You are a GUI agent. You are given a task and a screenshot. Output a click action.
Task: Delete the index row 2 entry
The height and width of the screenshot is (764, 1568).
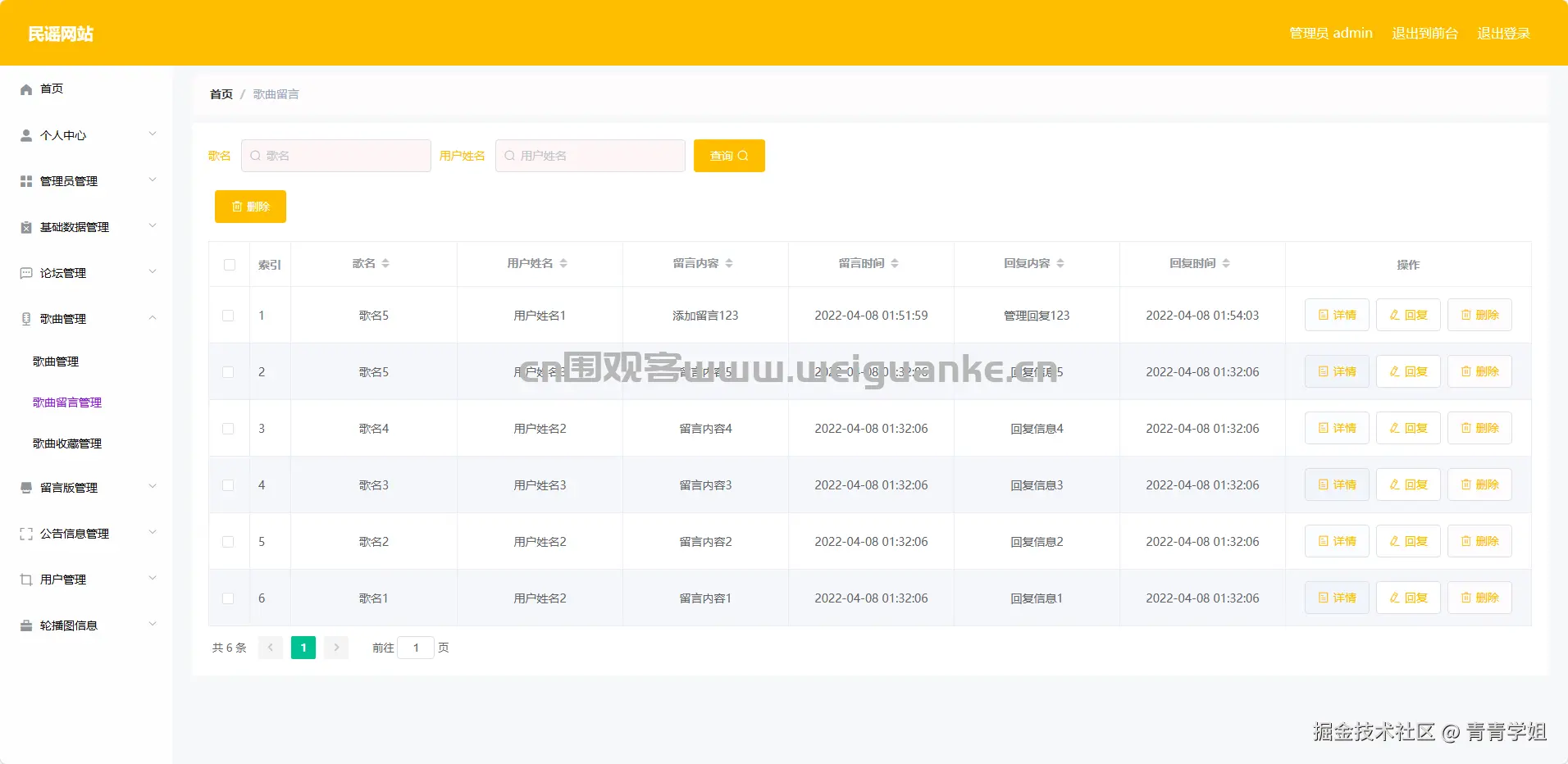click(x=1479, y=371)
